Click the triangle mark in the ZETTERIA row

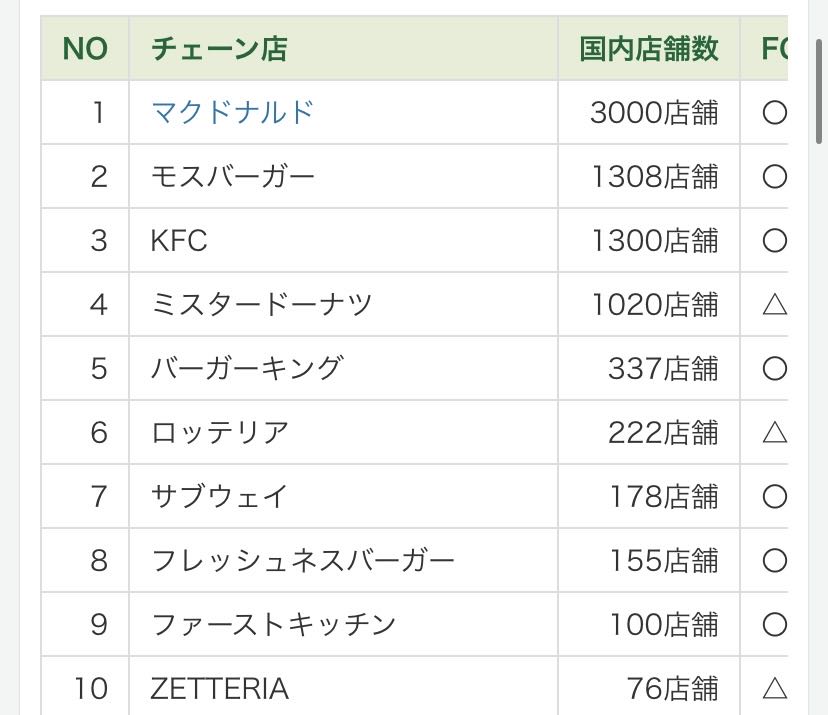pos(774,688)
